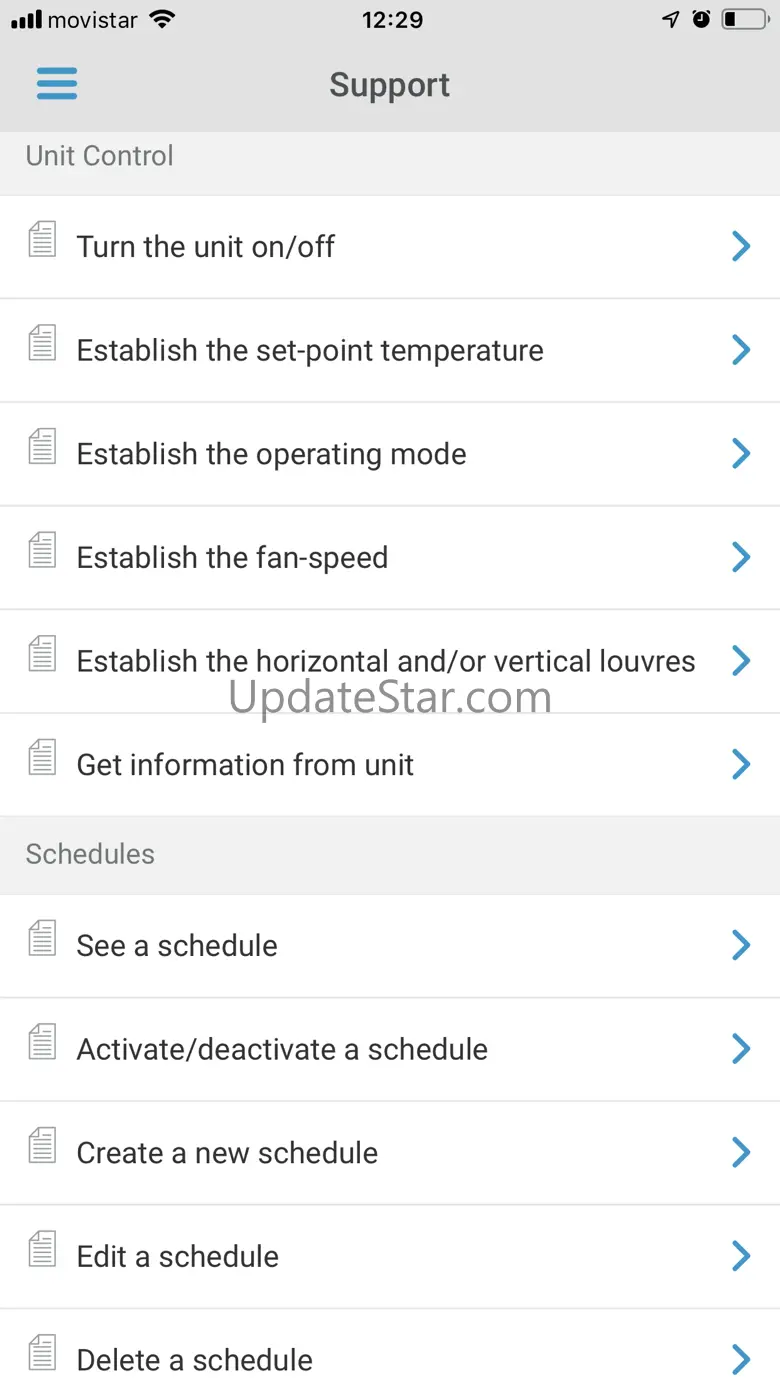
Task: Open Create a new schedule article
Action: pyautogui.click(x=227, y=1153)
